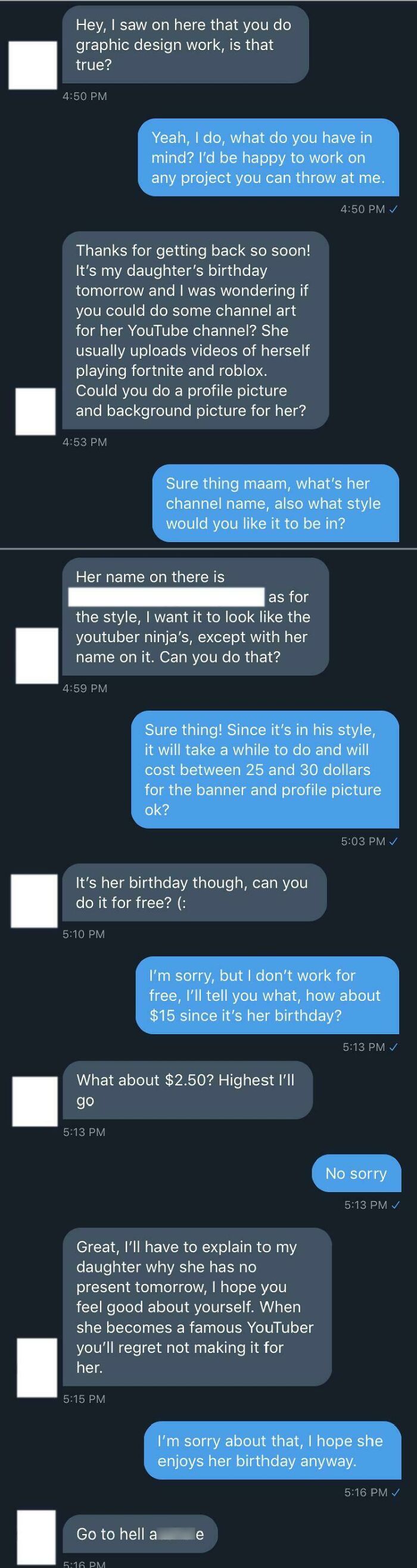Tap the reply "Yeah, I do, what do you have in mind"
Image resolution: width=417 pixels, height=1568 pixels.
pyautogui.click(x=269, y=158)
